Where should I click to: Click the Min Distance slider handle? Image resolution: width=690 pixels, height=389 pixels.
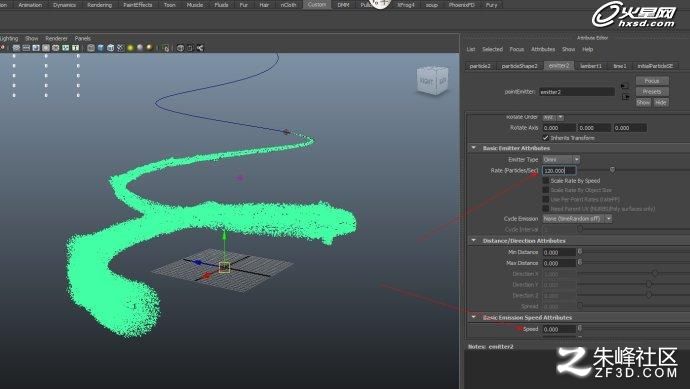(x=580, y=251)
